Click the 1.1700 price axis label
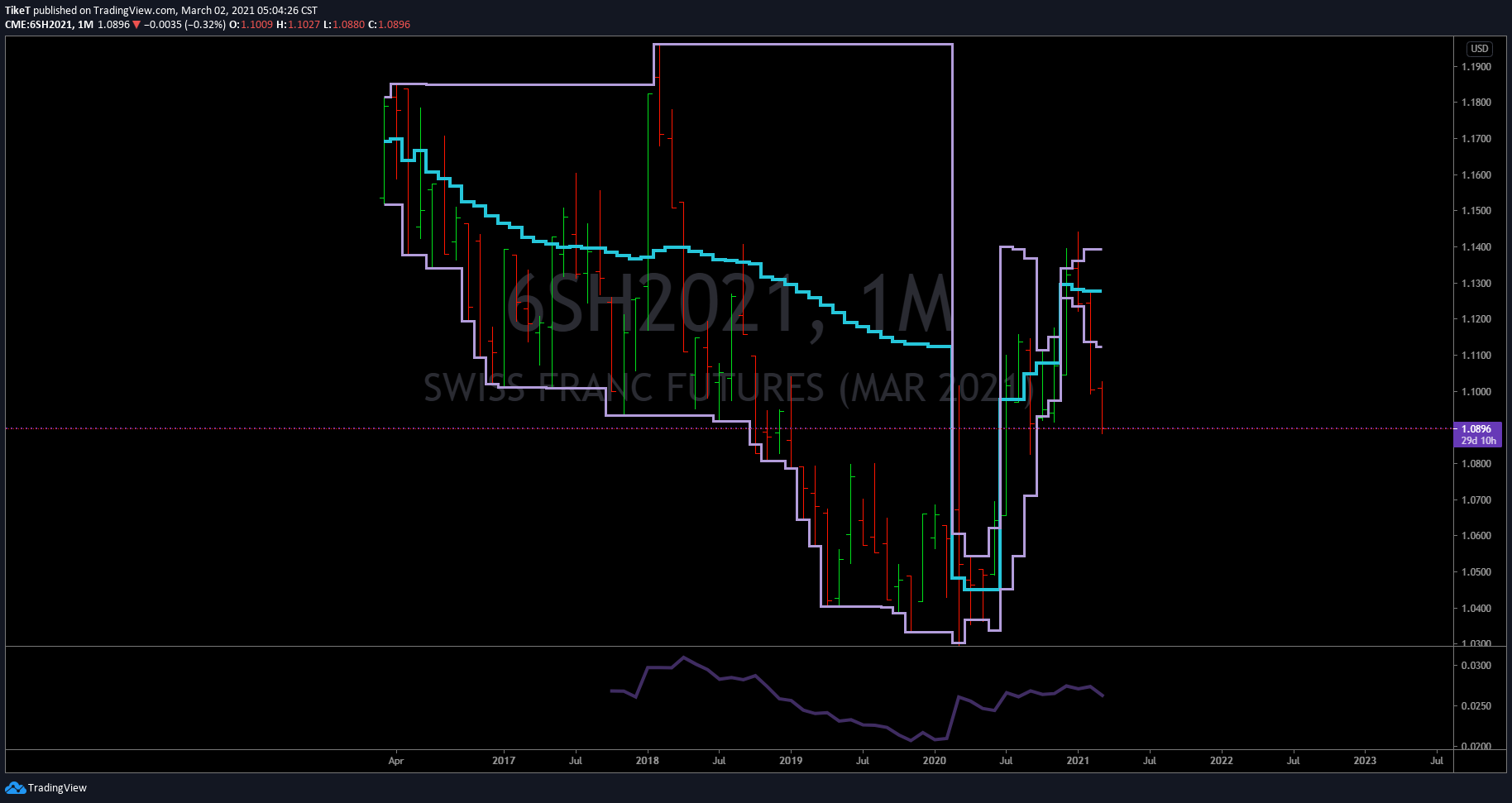Viewport: 1512px width, 803px height. (1476, 139)
